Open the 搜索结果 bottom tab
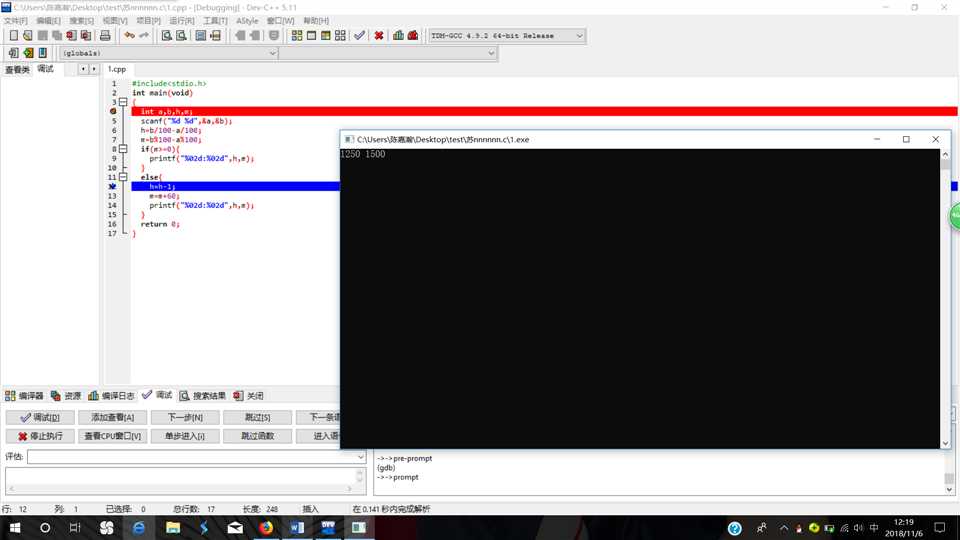 coord(203,396)
